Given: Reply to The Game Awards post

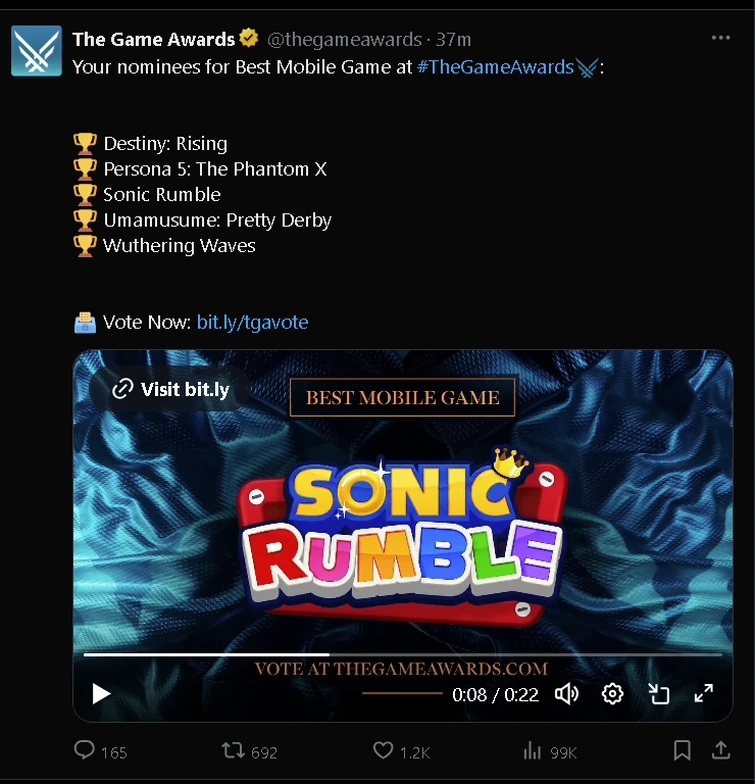Looking at the screenshot, I should coord(86,751).
